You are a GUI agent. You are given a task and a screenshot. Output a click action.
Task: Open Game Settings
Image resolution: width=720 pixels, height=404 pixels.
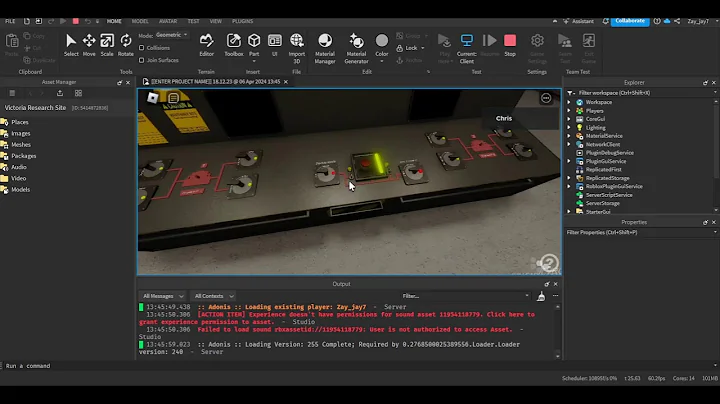coord(537,48)
